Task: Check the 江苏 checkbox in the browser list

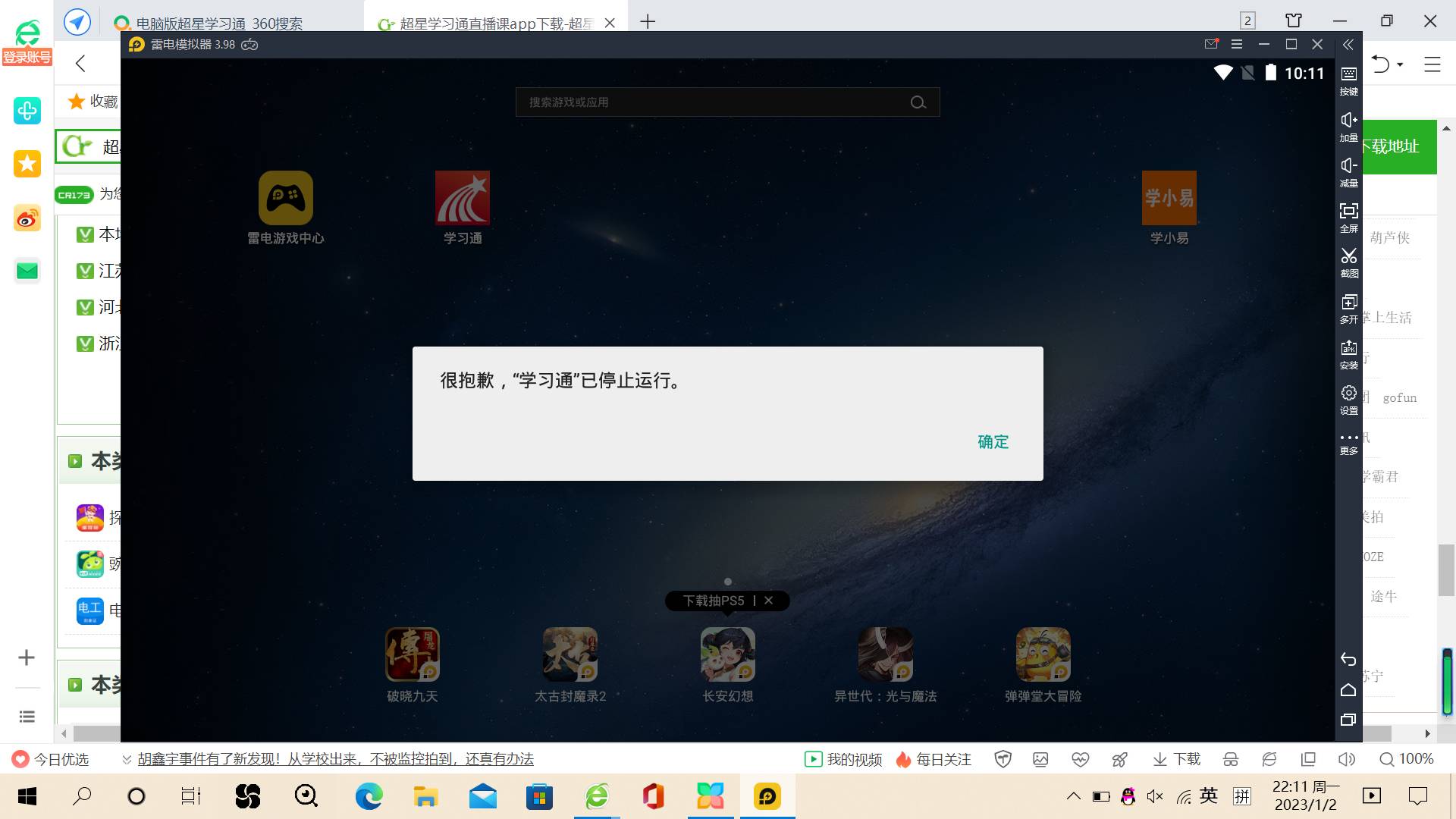Action: (85, 271)
